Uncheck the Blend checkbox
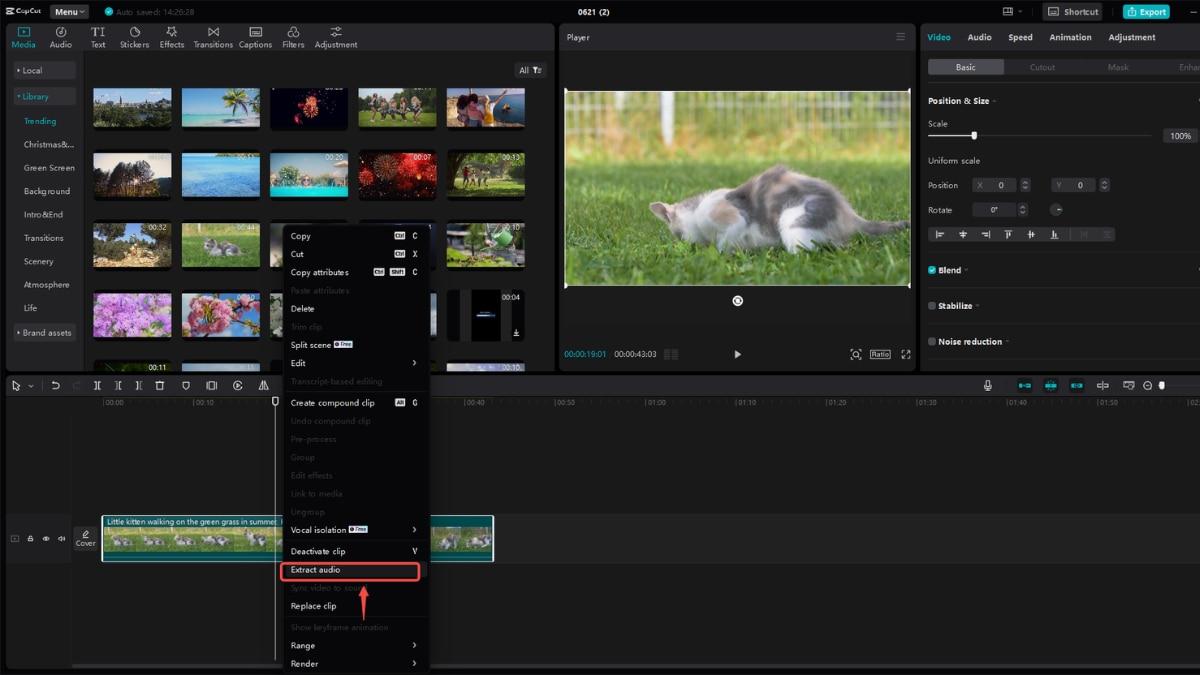Image resolution: width=1200 pixels, height=675 pixels. tap(932, 270)
